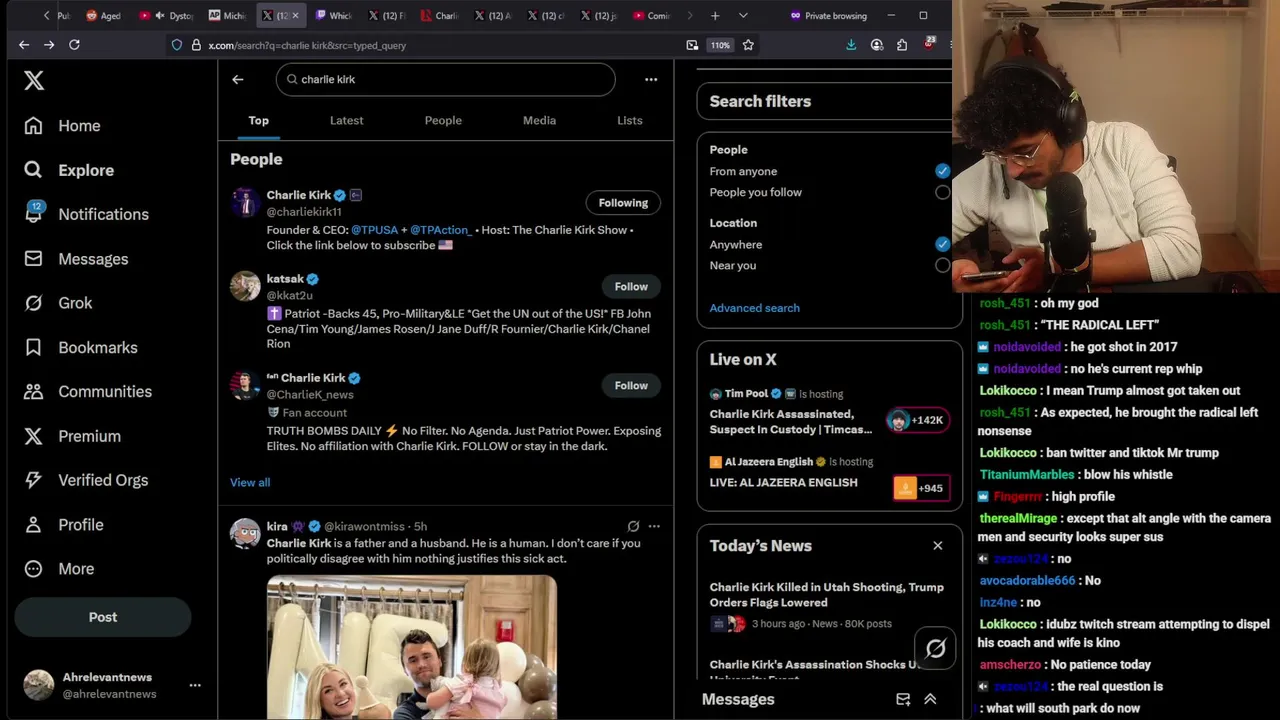1280x720 pixels.
Task: Go to Home in sidebar
Action: 63,126
